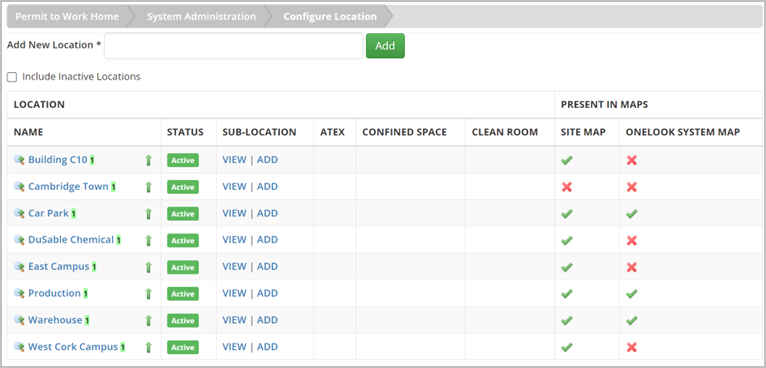View sub-locations of Production

click(234, 293)
